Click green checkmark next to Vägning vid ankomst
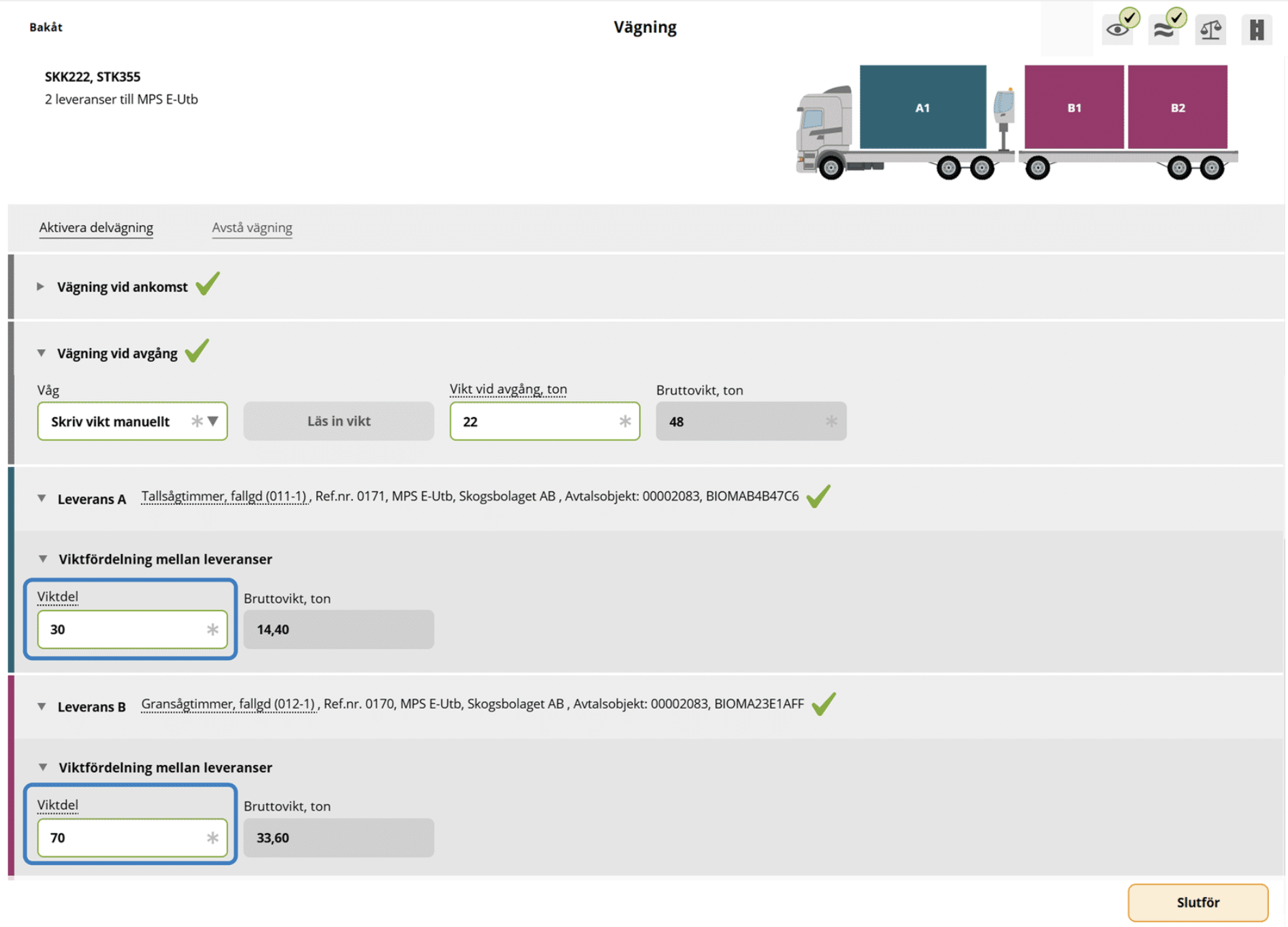Screen dimensions: 1288x927 tap(208, 283)
